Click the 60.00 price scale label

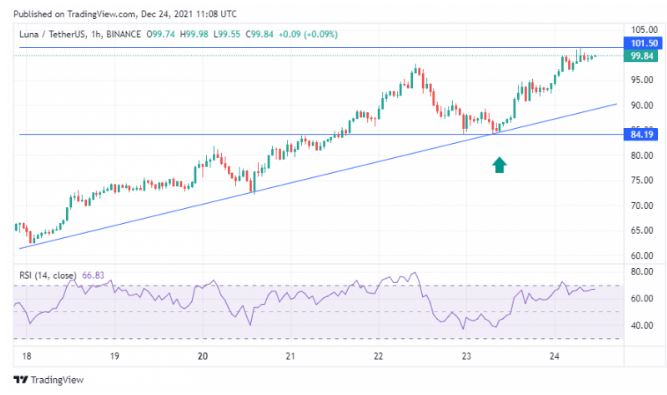point(642,256)
